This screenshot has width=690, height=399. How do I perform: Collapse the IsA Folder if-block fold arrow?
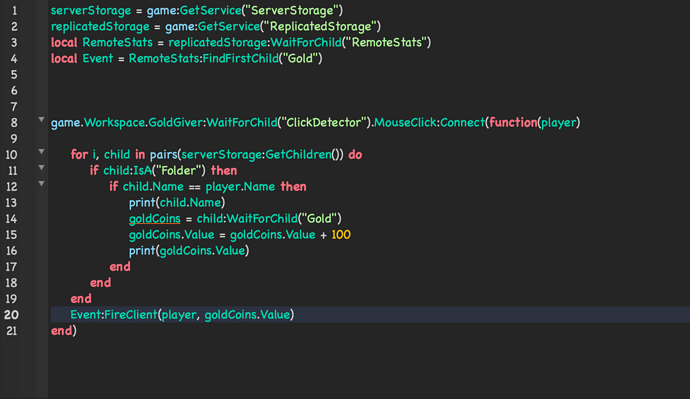[x=41, y=168]
